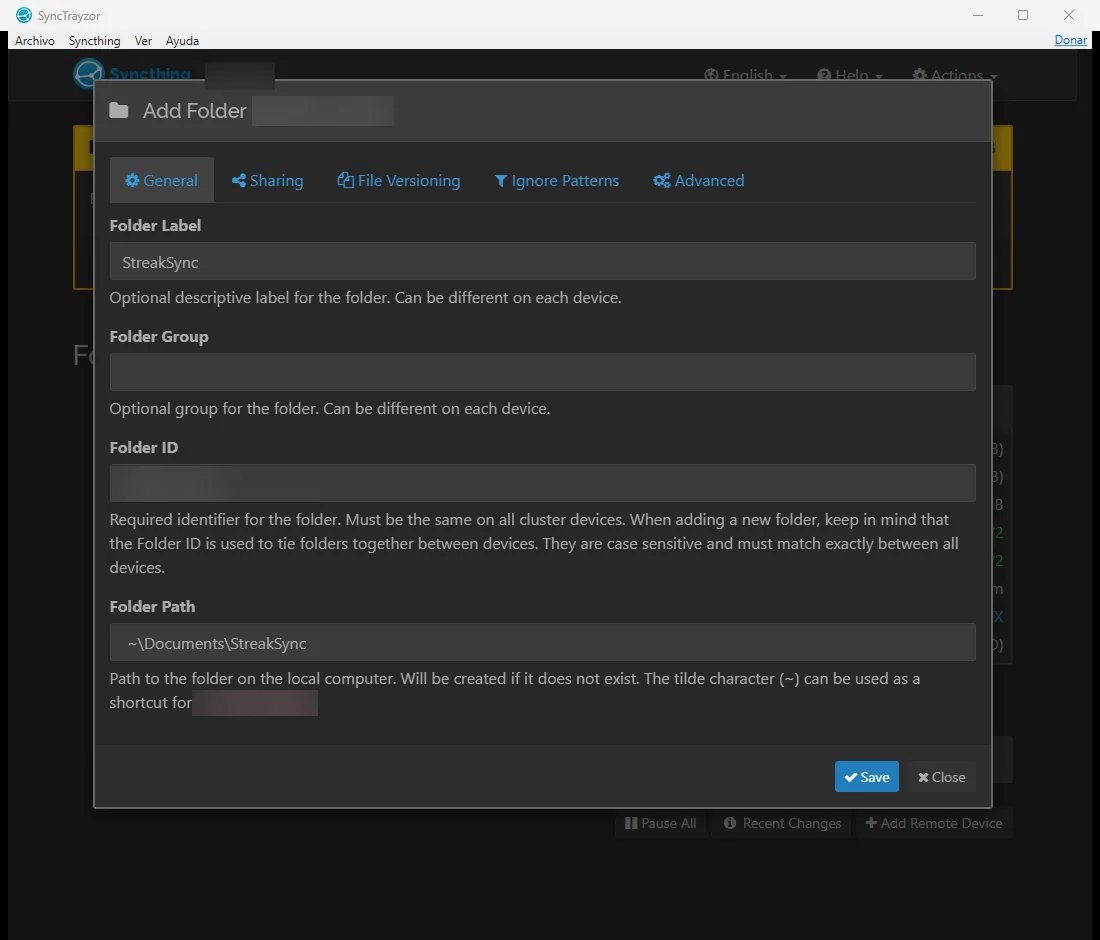
Task: Close the Add Folder dialog
Action: (x=941, y=777)
